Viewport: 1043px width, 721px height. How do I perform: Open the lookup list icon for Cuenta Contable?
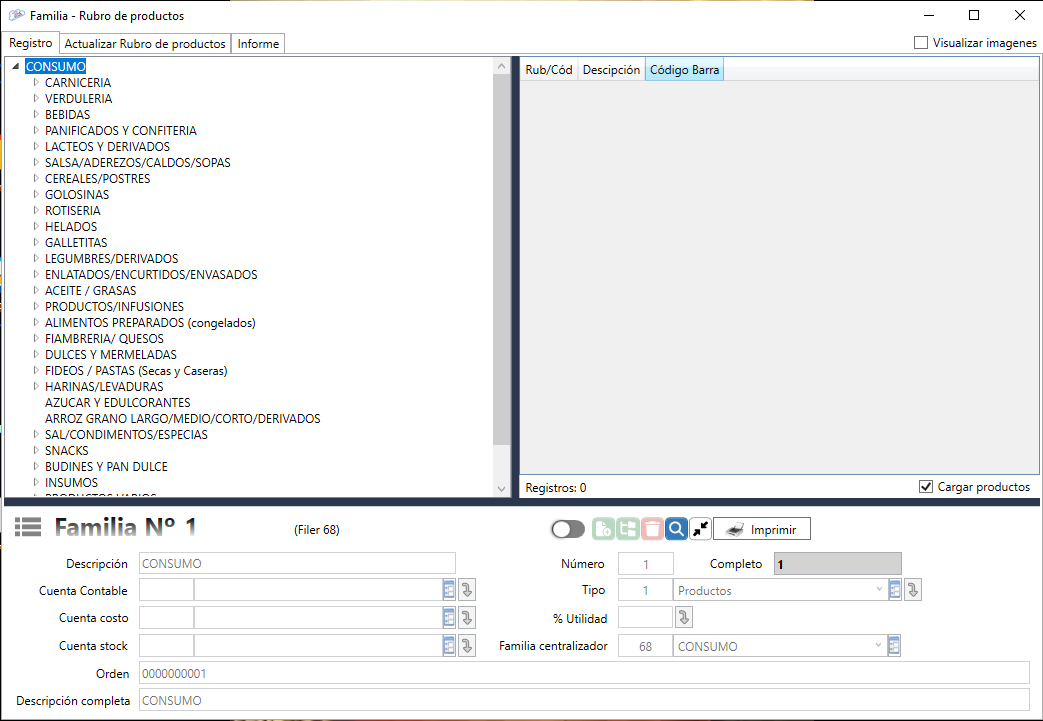click(448, 591)
